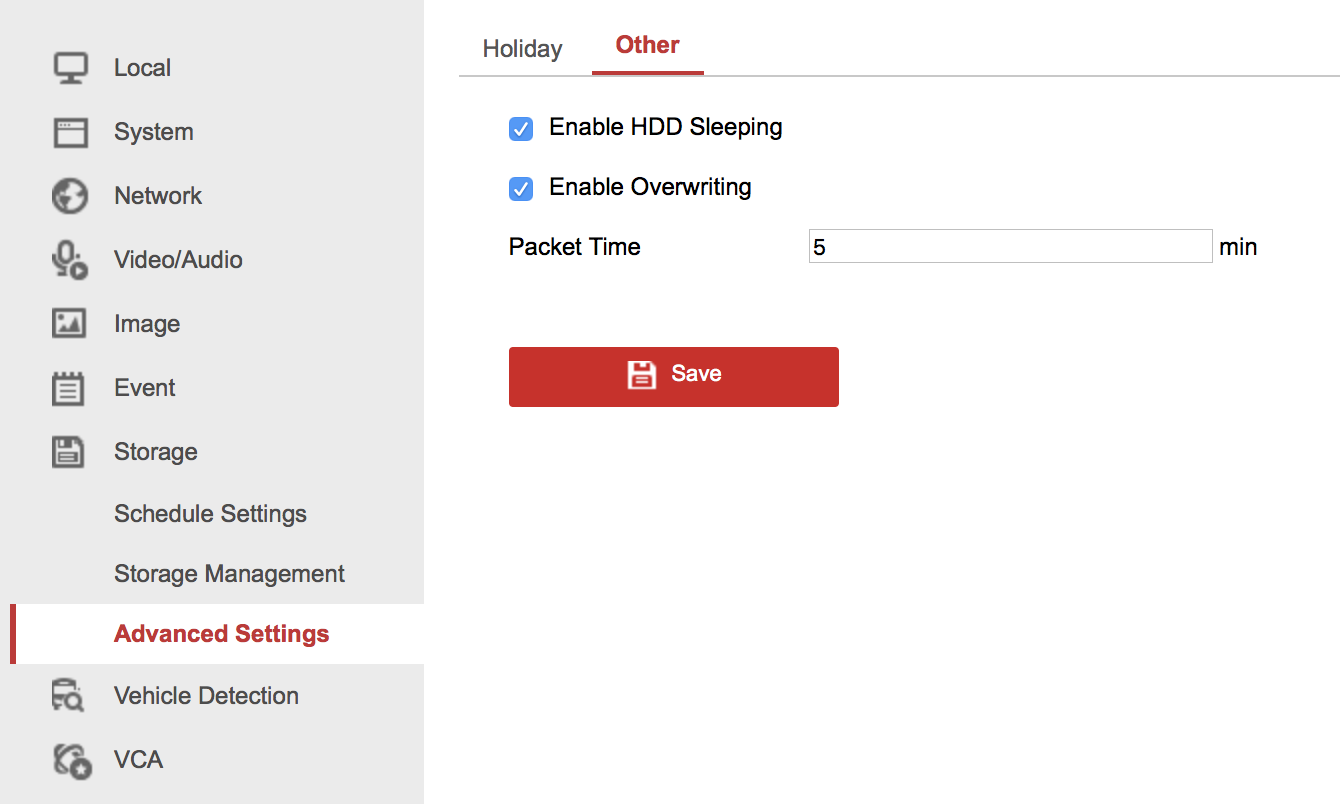
Task: Click the Image picture icon
Action: pyautogui.click(x=70, y=324)
